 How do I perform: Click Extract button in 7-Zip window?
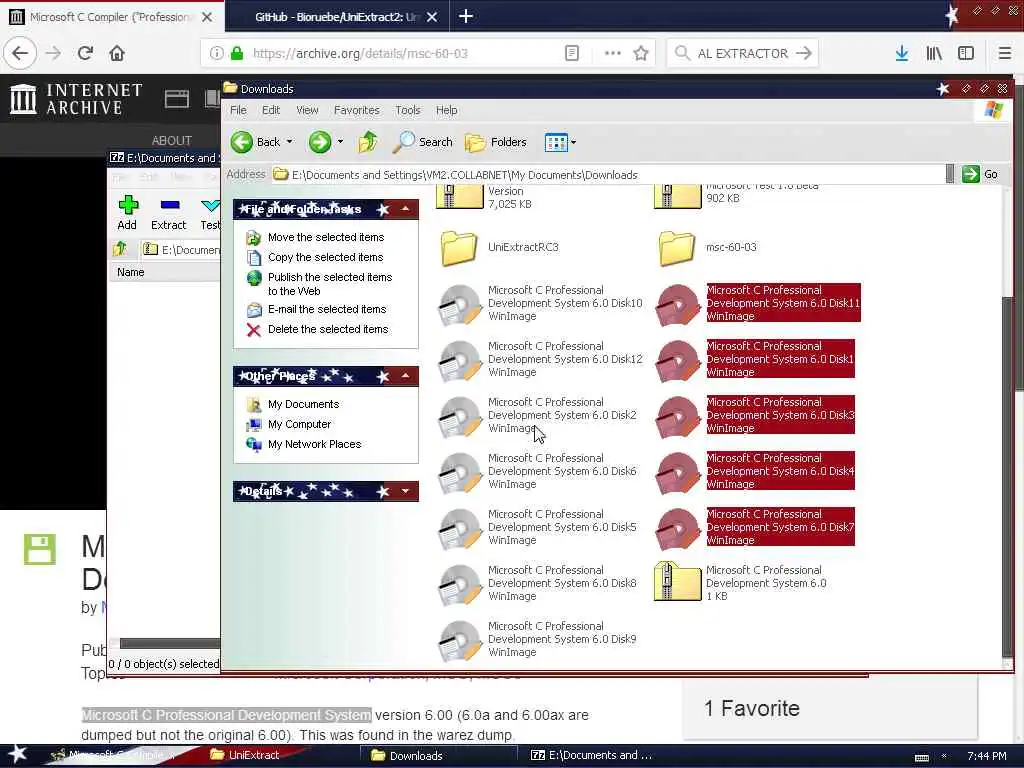coord(168,213)
